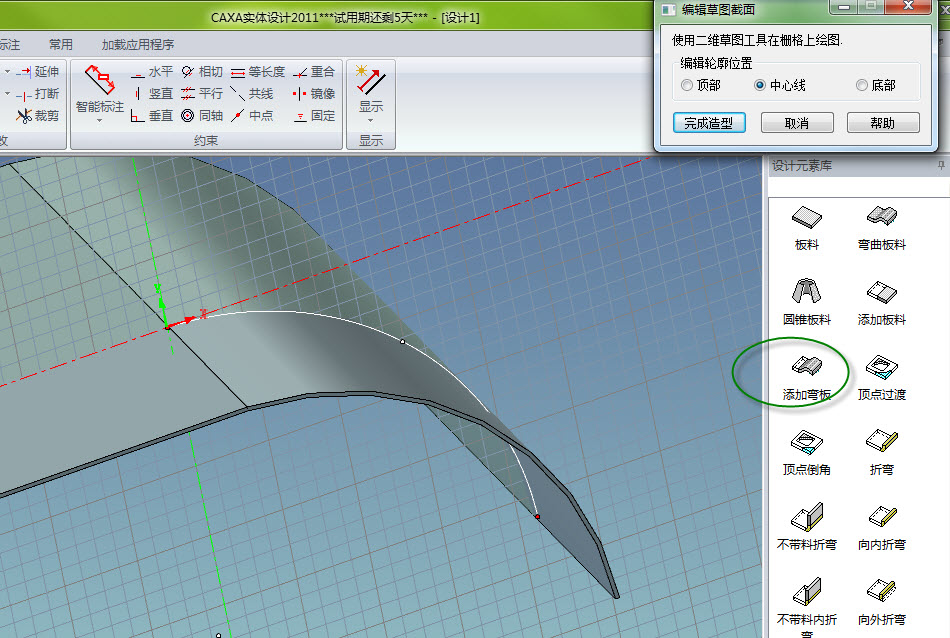This screenshot has width=950, height=638.
Task: Pick the 弯曲板料 library icon
Action: click(881, 216)
